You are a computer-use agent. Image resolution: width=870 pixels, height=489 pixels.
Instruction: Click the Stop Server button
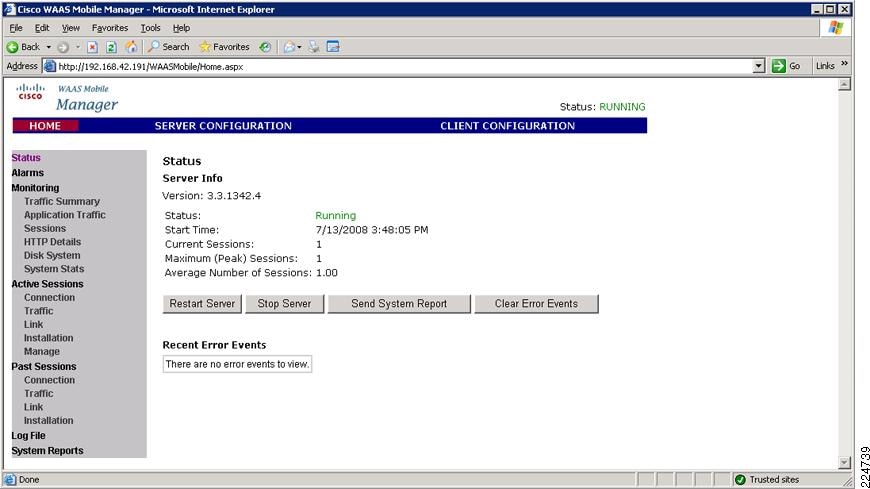click(x=284, y=304)
